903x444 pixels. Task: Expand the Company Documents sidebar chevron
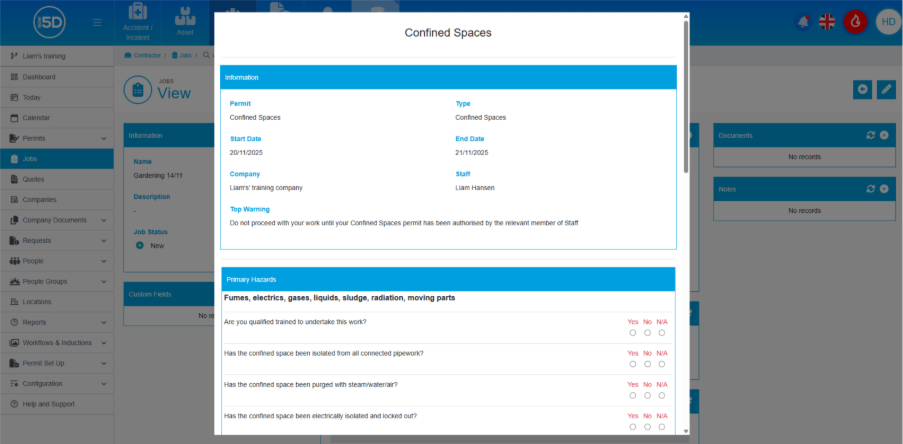(104, 221)
